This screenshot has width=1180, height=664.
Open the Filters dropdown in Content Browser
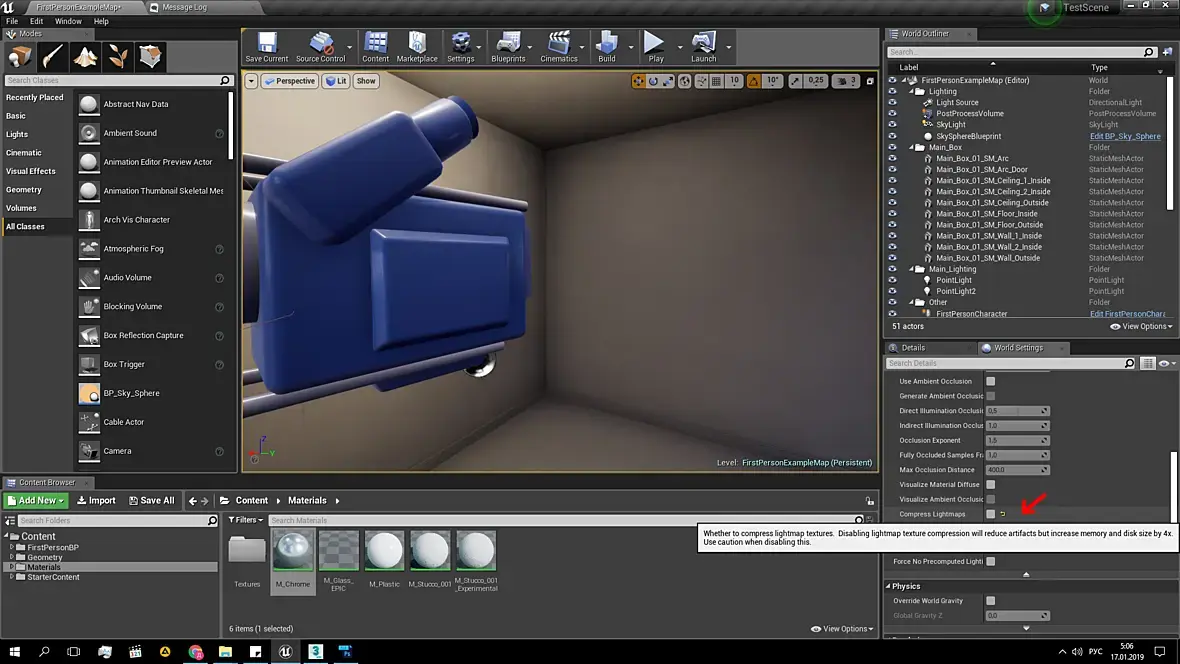click(x=245, y=520)
